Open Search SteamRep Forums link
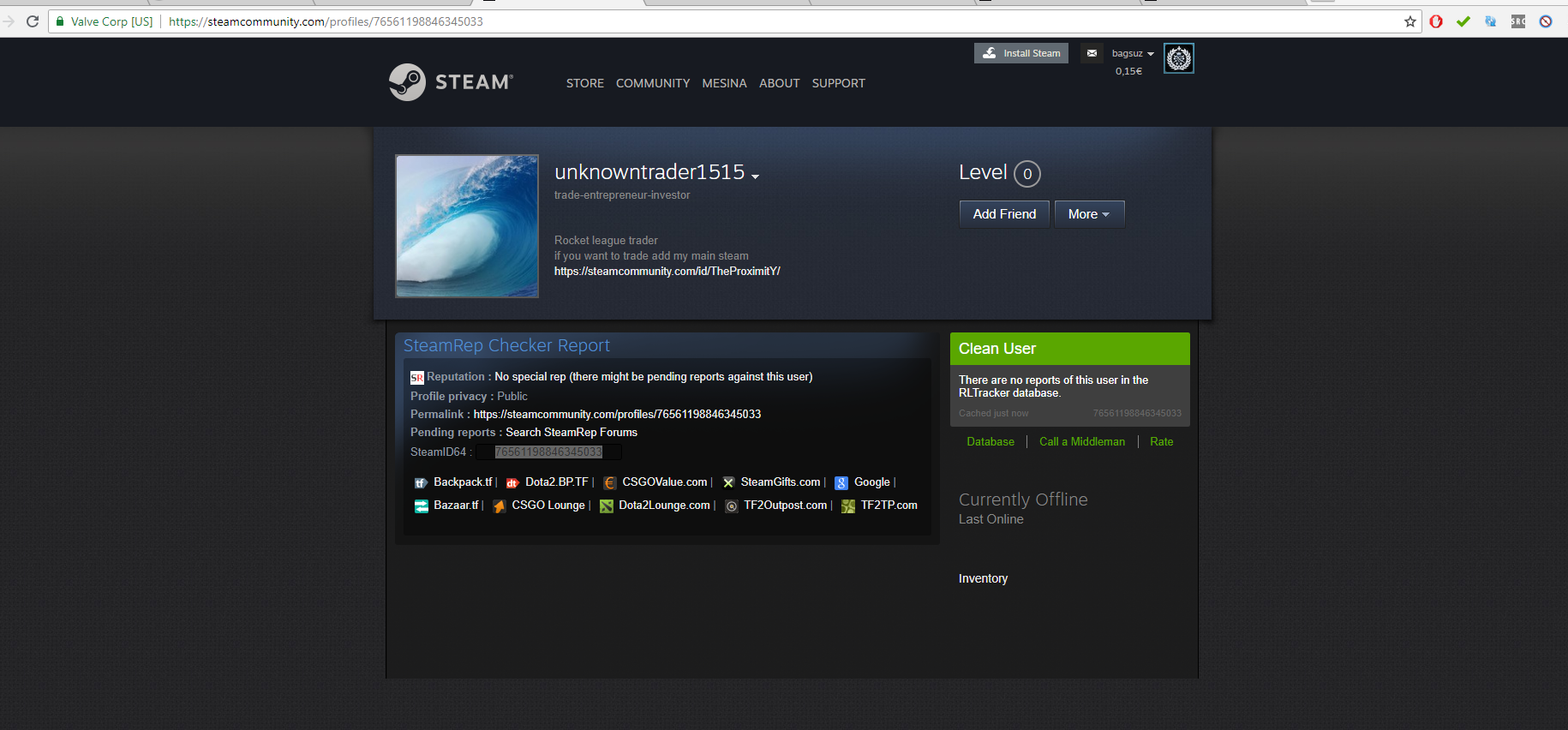The image size is (1568, 730). point(572,432)
